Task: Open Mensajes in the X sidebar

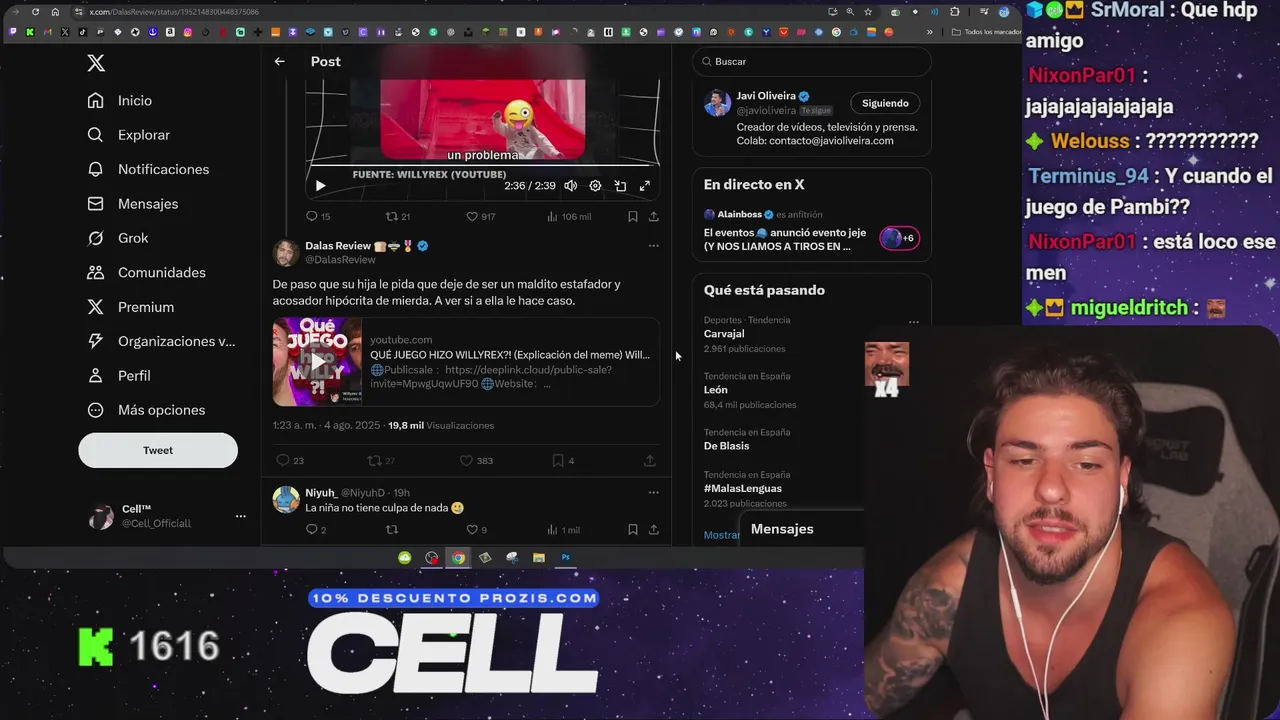Action: click(133, 204)
